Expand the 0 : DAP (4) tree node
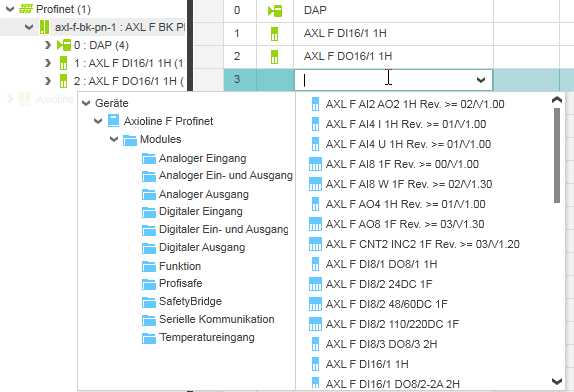 (48, 45)
